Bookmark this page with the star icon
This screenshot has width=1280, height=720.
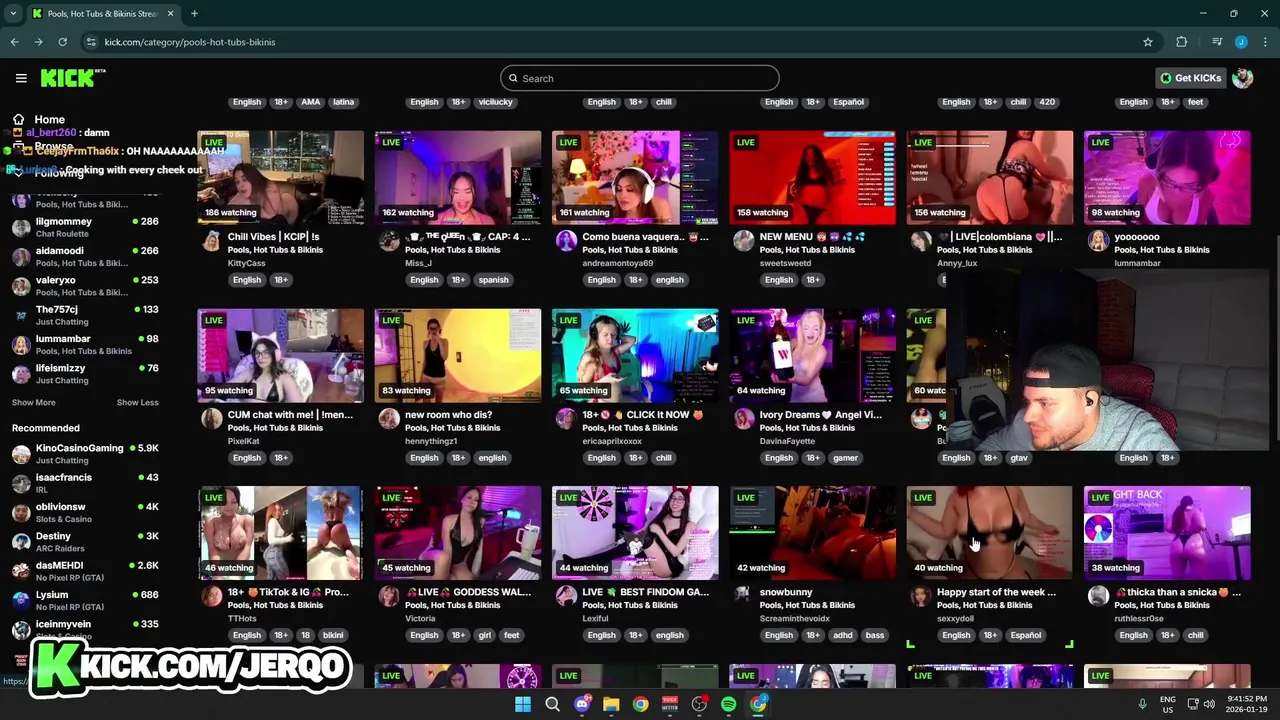point(1148,42)
